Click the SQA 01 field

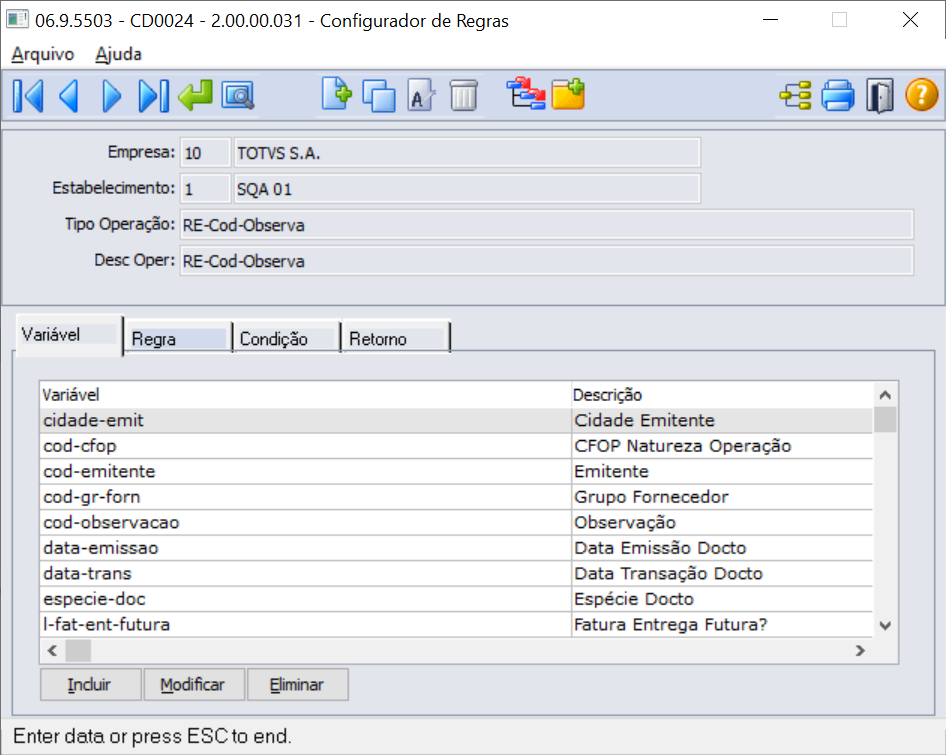[466, 189]
